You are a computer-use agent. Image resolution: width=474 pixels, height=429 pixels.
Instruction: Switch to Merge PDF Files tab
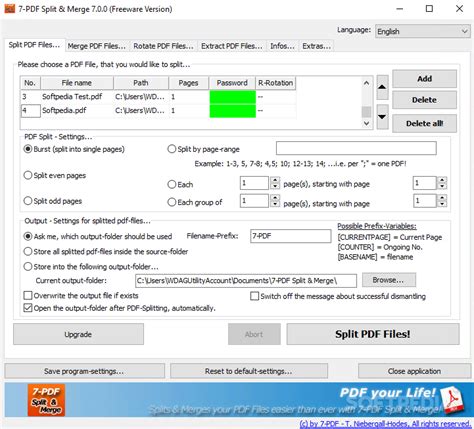pos(97,46)
